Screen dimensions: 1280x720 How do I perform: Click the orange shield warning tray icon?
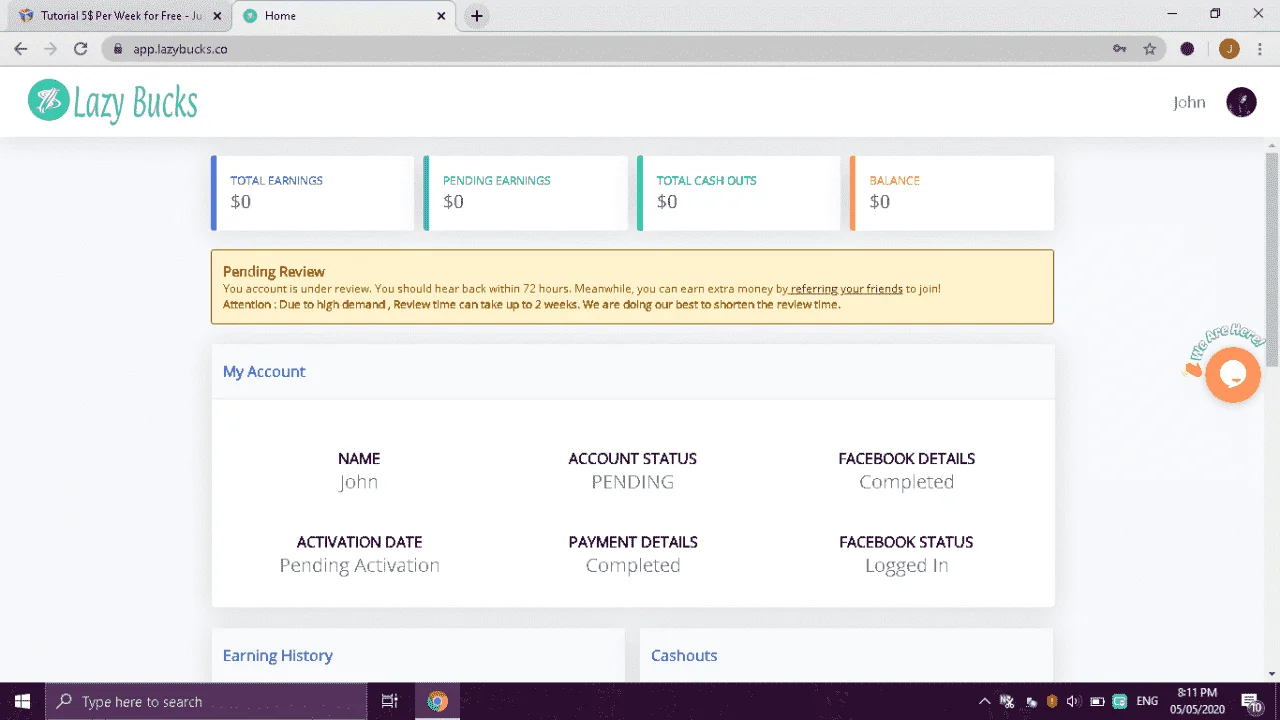1052,701
